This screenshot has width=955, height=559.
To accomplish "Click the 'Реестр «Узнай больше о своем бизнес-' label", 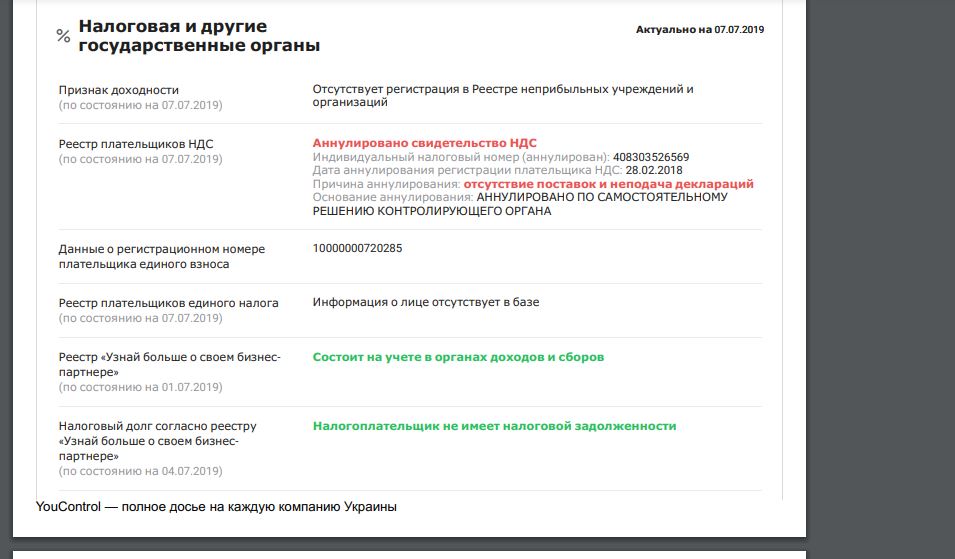I will click(169, 357).
